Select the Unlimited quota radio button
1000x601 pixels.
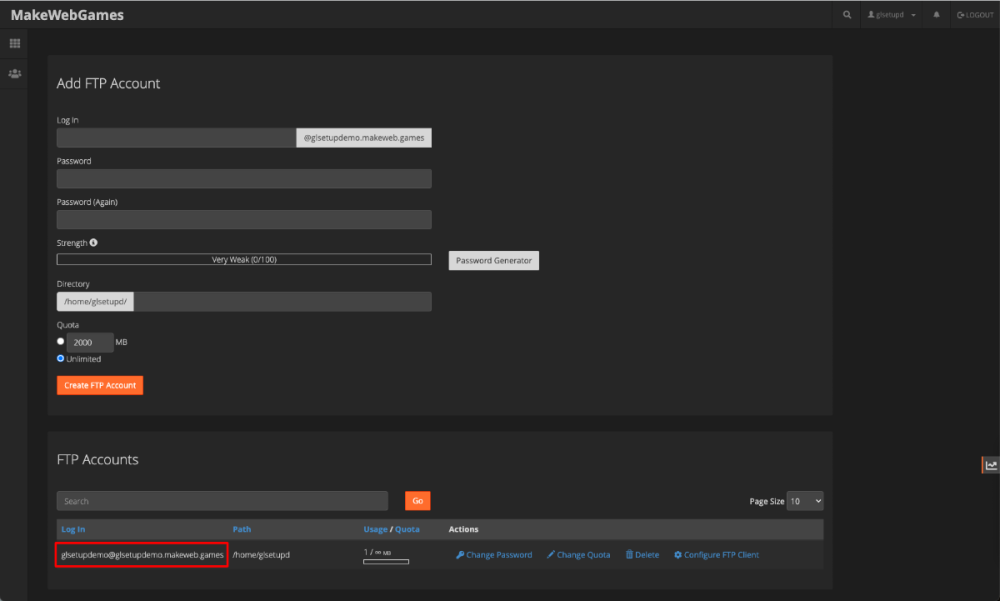[61, 358]
